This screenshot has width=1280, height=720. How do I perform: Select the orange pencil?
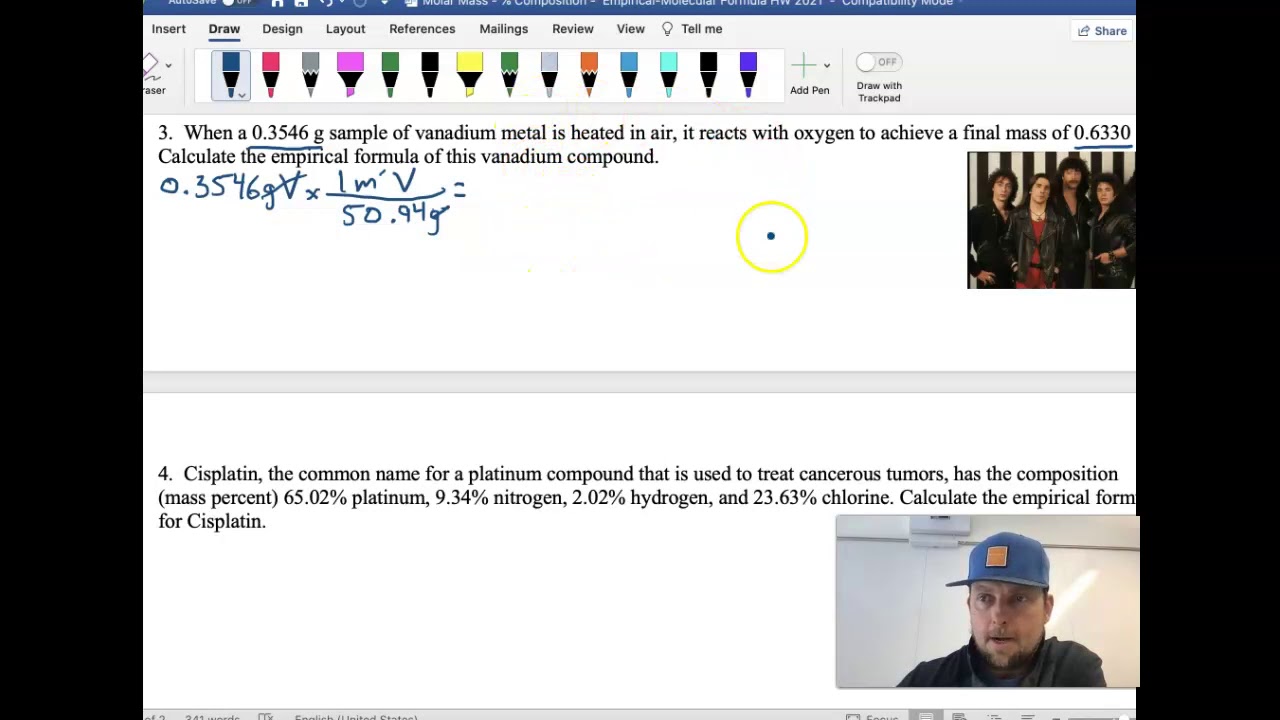tap(589, 75)
